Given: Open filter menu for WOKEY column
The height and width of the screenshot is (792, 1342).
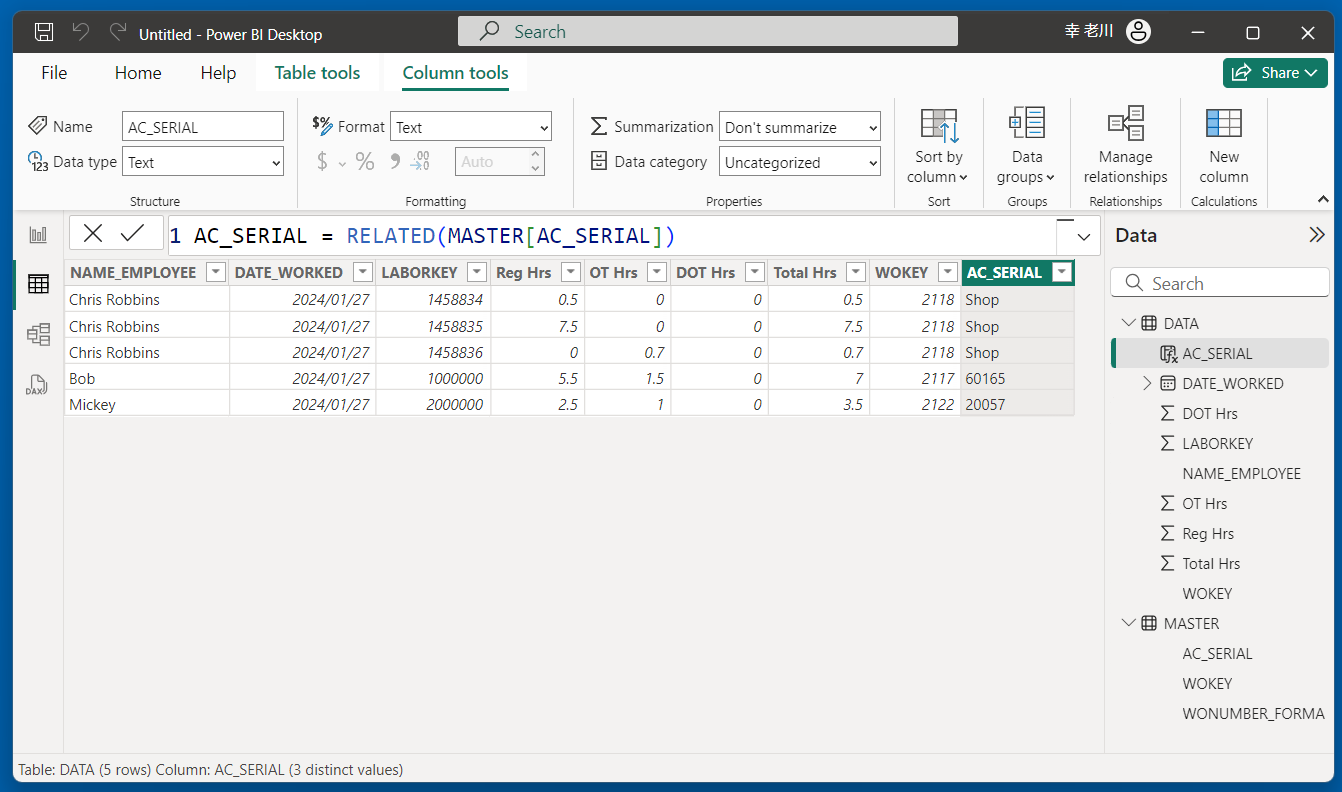Looking at the screenshot, I should (x=947, y=272).
